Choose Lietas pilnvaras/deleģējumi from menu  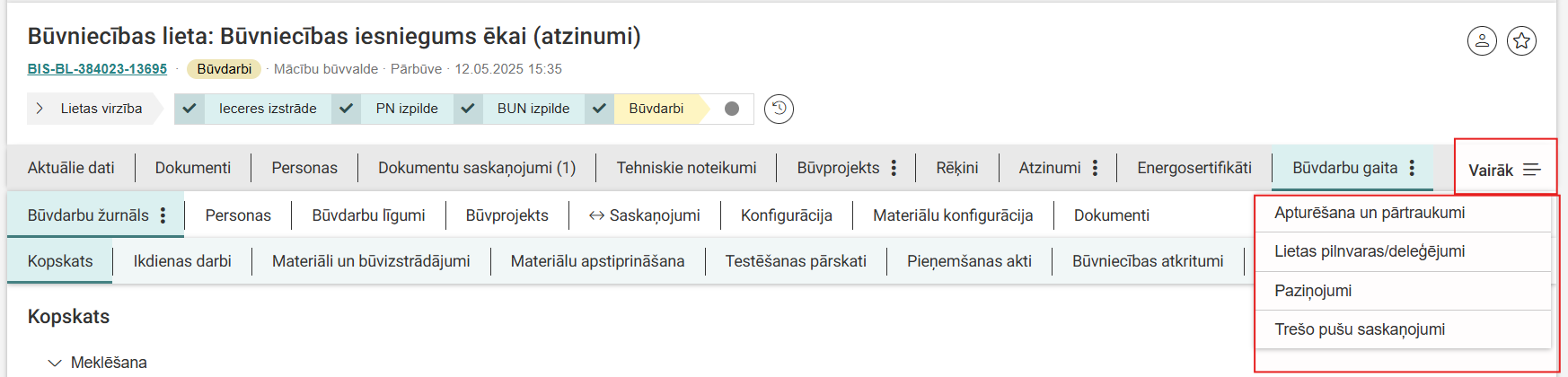(1370, 251)
